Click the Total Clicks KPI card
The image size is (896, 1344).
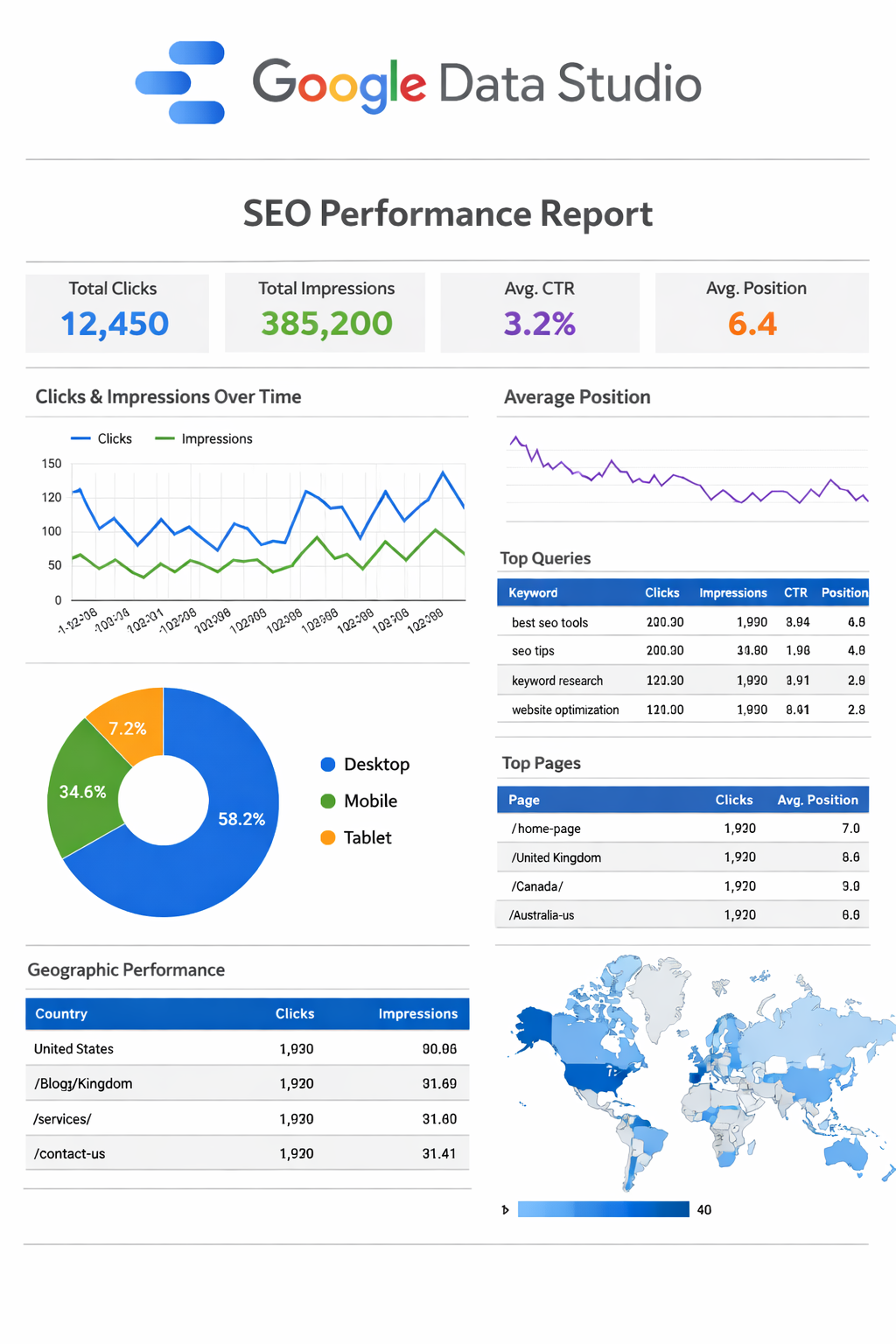click(116, 312)
